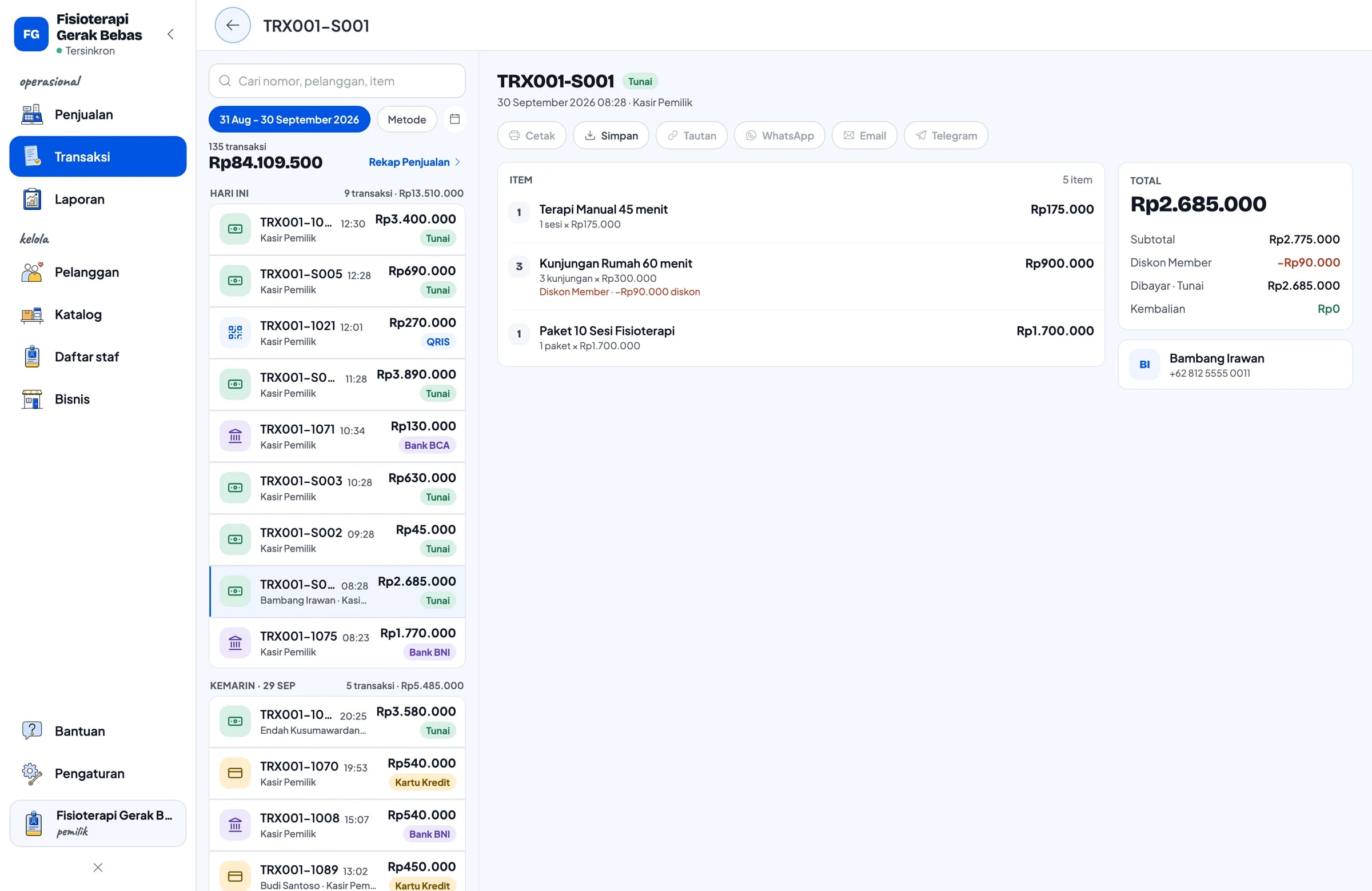Click the Daftar staf icon
This screenshot has height=891, width=1372.
click(32, 357)
